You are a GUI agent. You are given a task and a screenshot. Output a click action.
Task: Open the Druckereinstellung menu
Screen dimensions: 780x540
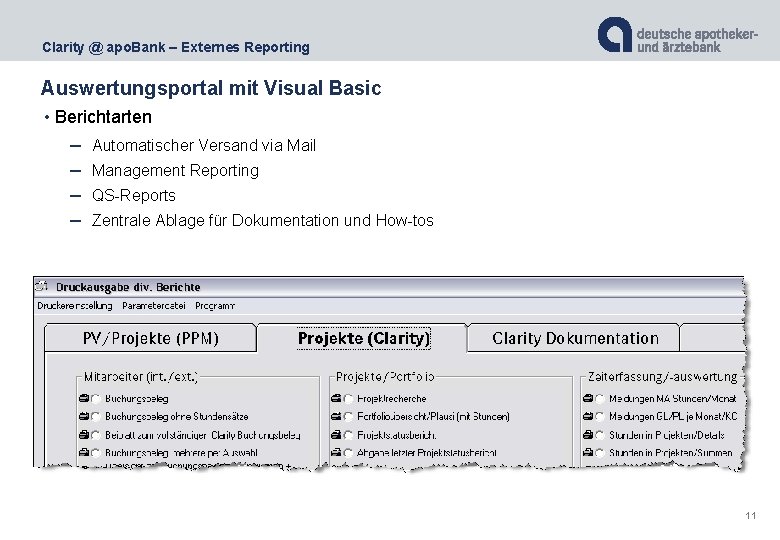(x=75, y=306)
